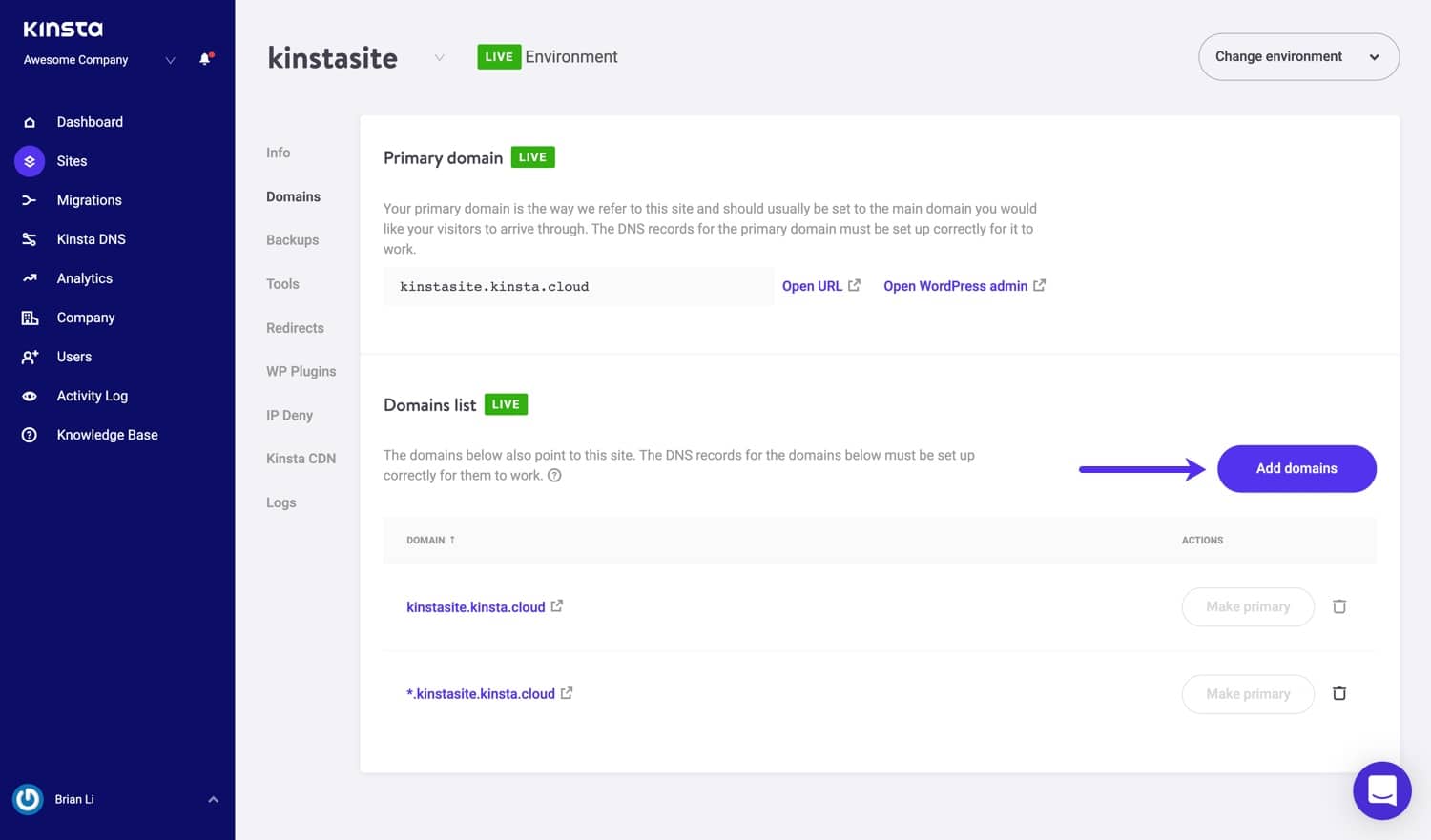Expand the kinstasite site selector chevron
Screen dimensions: 1431x840
pyautogui.click(x=439, y=58)
